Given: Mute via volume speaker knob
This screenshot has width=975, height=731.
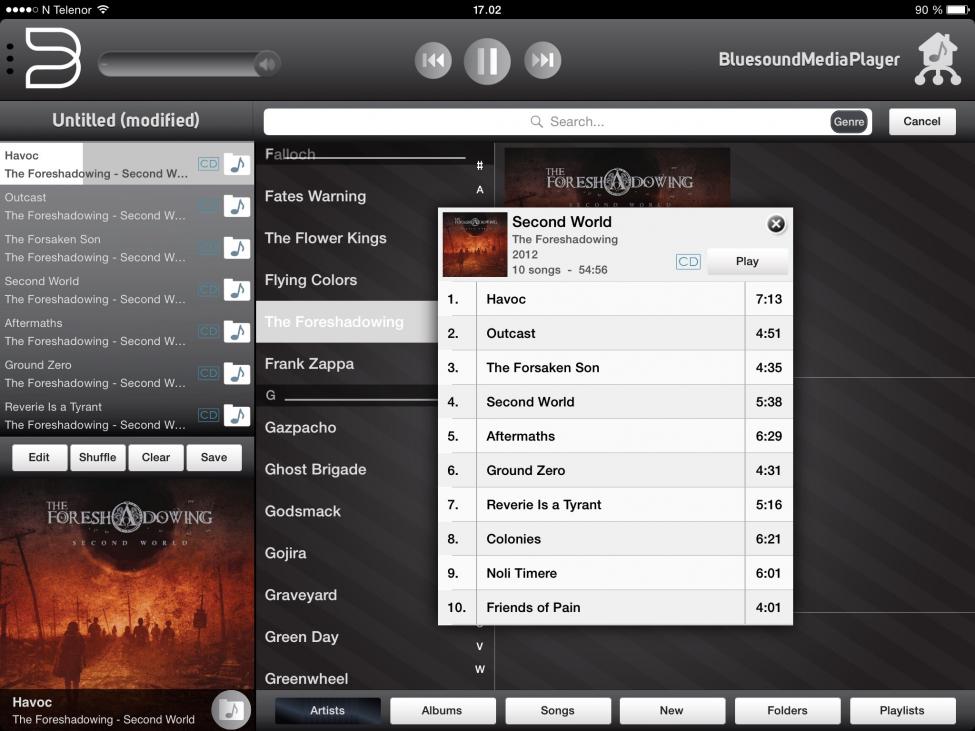Looking at the screenshot, I should coord(267,63).
